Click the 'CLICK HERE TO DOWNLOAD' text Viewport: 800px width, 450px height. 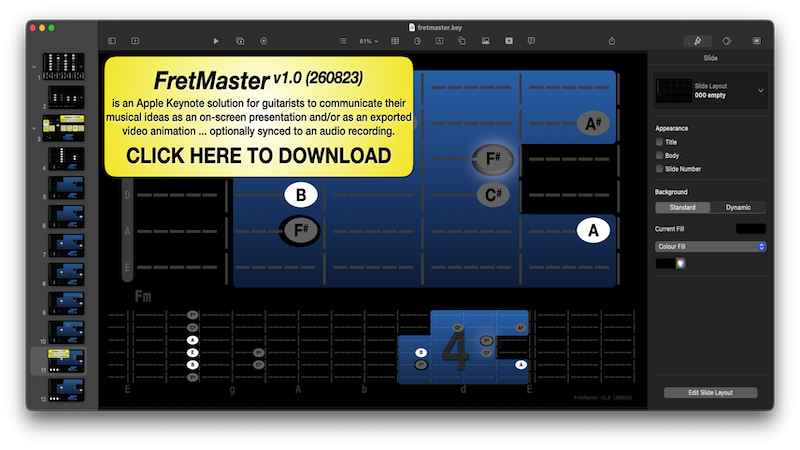point(259,156)
